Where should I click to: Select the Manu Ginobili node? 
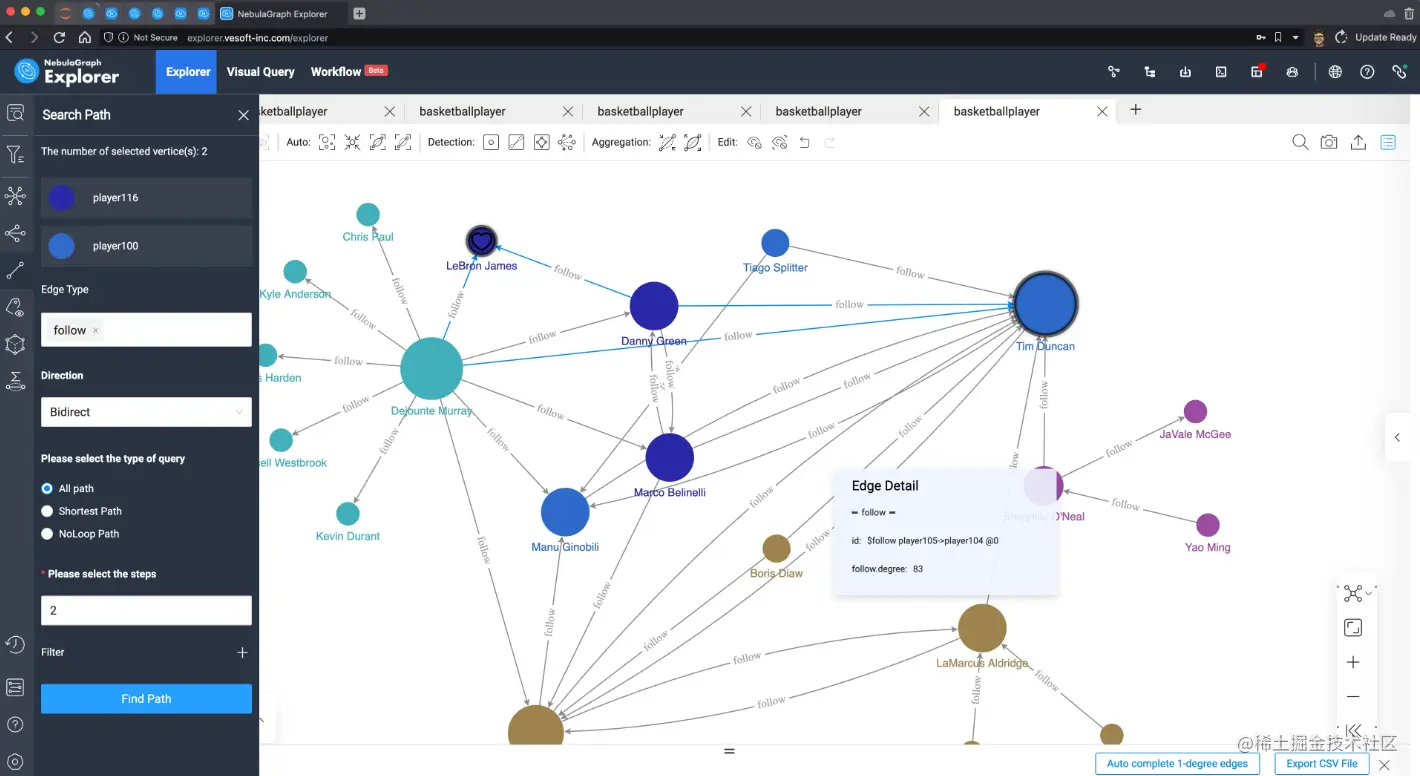tap(565, 512)
